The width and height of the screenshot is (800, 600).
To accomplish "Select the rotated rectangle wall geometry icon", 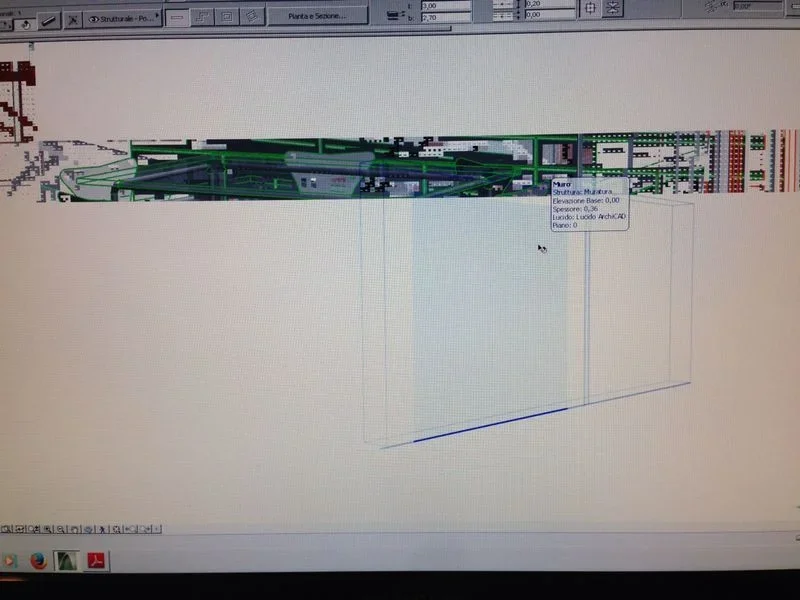I will (x=253, y=17).
